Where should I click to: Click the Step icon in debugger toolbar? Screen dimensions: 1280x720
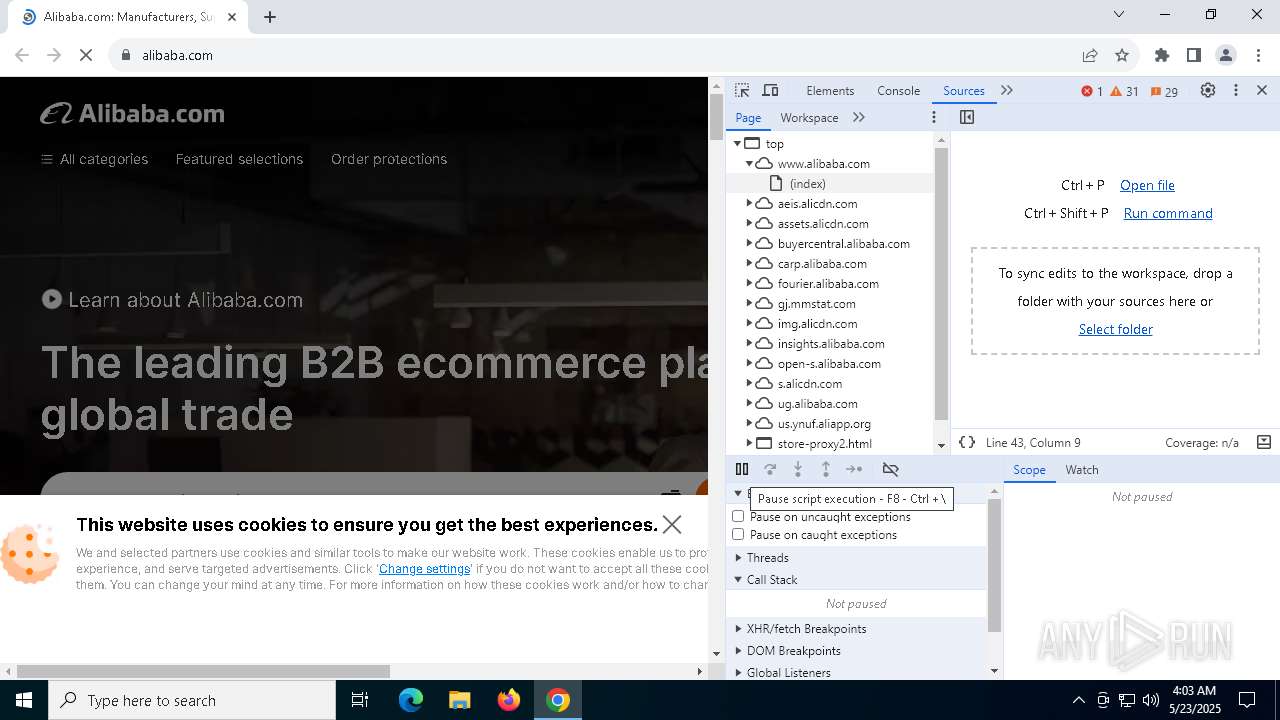854,469
